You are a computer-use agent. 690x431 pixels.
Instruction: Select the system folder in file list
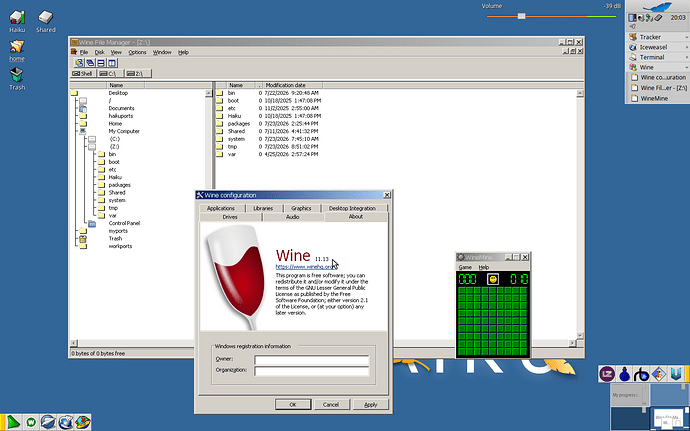pyautogui.click(x=236, y=139)
